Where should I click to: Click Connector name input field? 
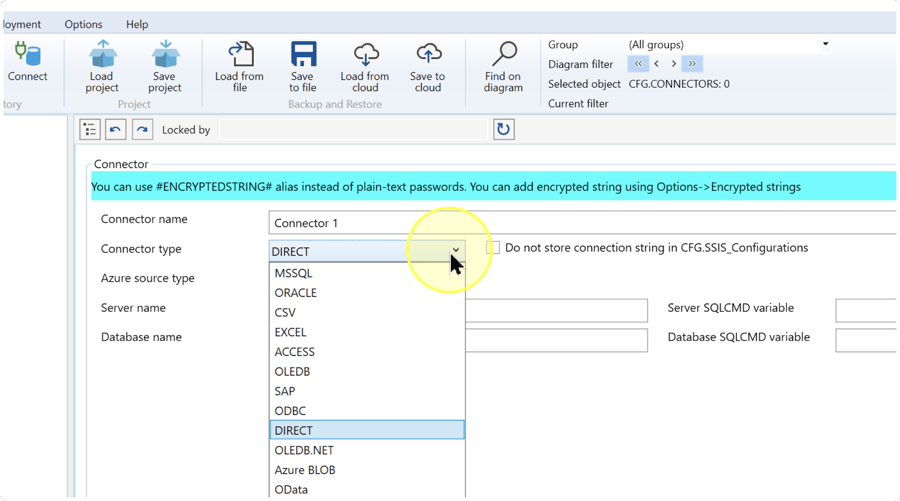582,223
